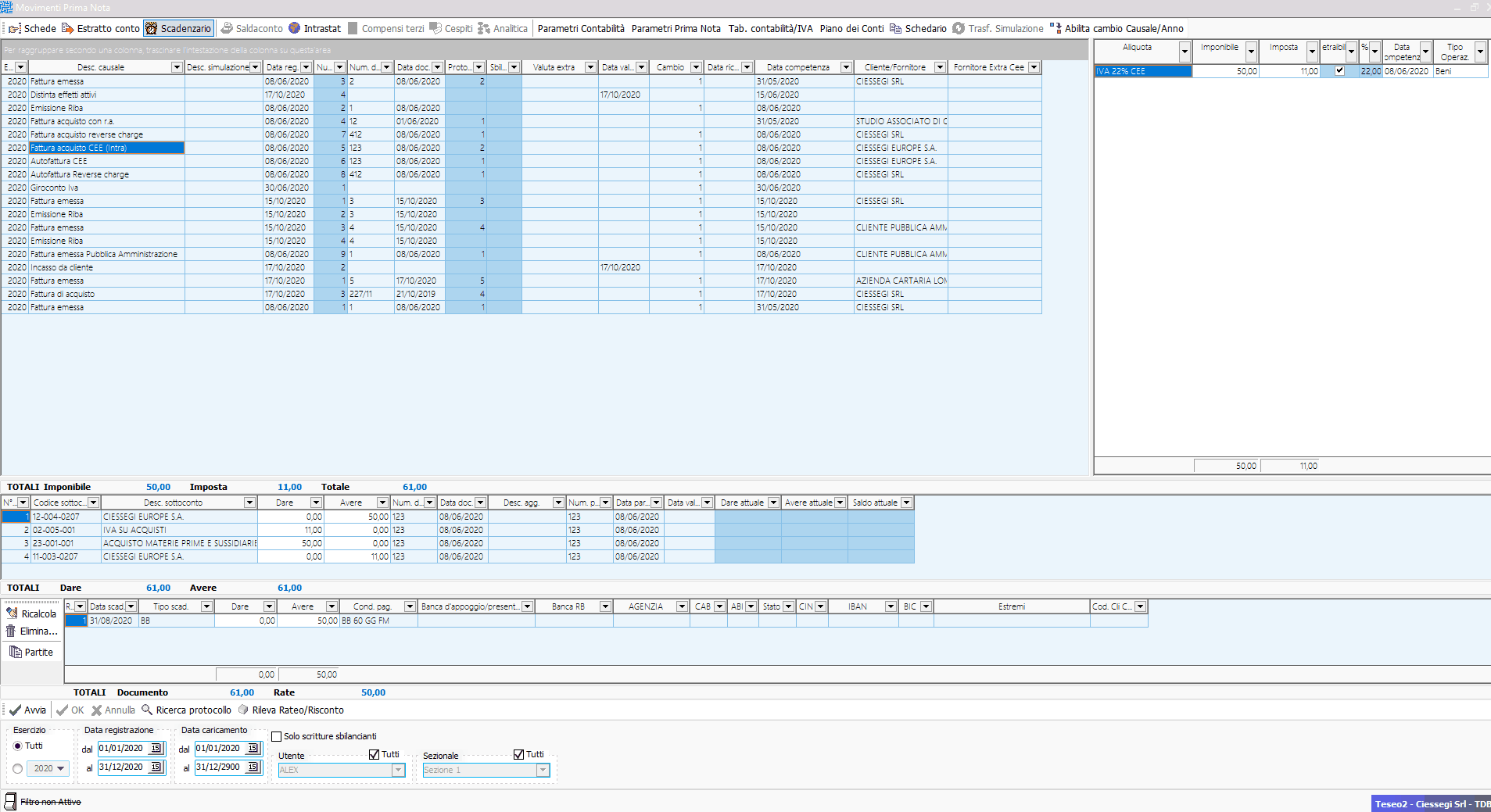Screen dimensions: 1491x812
Task: Open calendar for Data registrazione al
Action: (x=156, y=767)
